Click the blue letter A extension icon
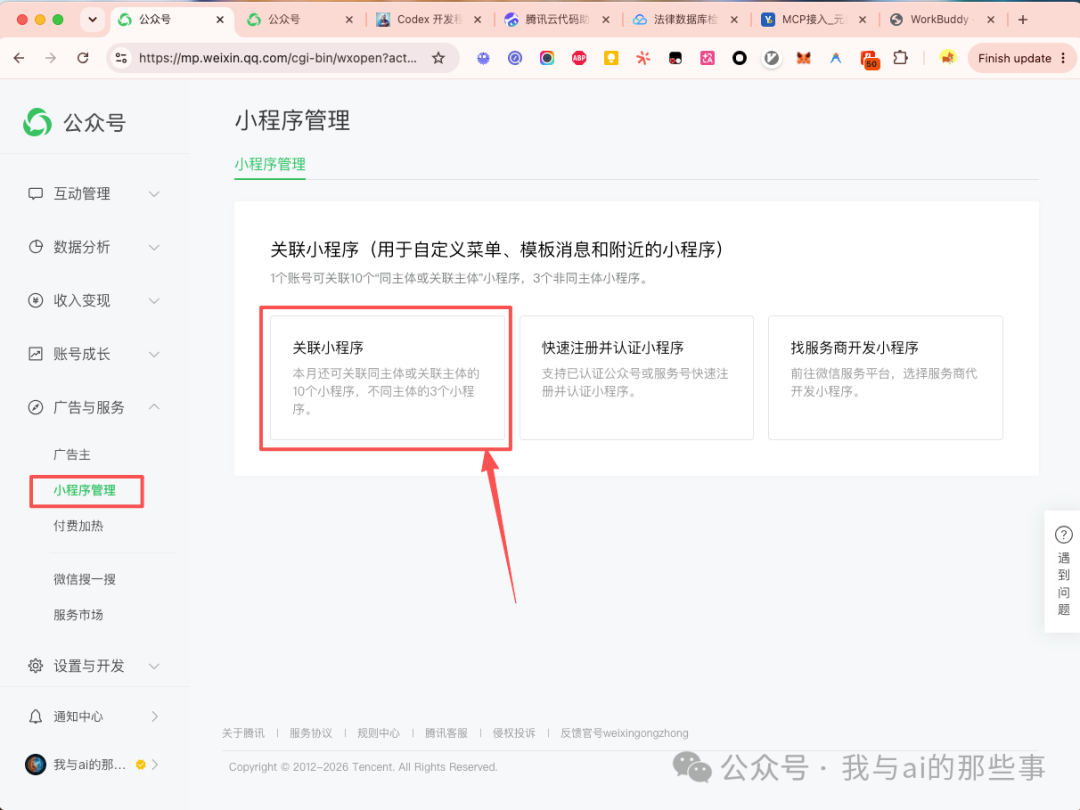 [x=835, y=59]
